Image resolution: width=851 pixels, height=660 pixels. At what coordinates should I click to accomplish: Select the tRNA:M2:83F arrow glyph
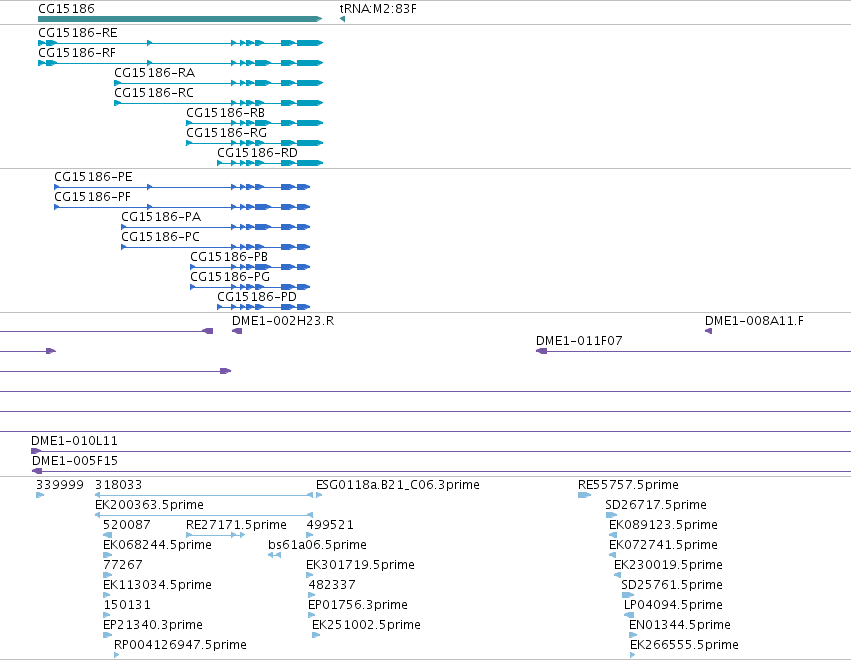click(x=342, y=19)
